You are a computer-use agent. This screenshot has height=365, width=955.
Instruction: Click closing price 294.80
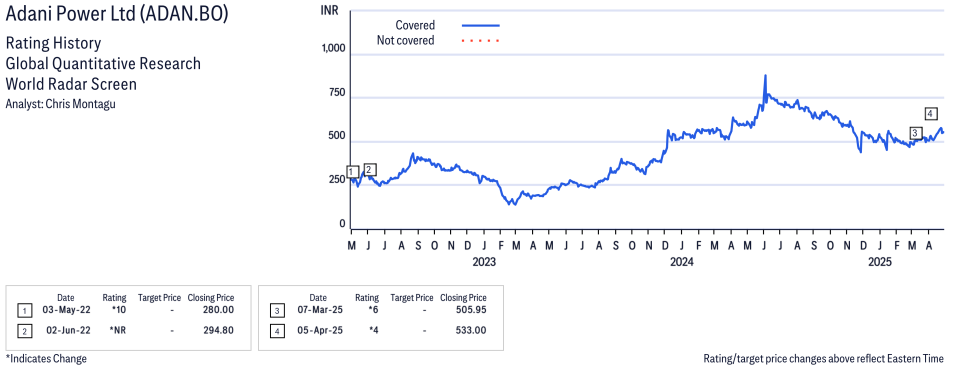[x=219, y=330]
